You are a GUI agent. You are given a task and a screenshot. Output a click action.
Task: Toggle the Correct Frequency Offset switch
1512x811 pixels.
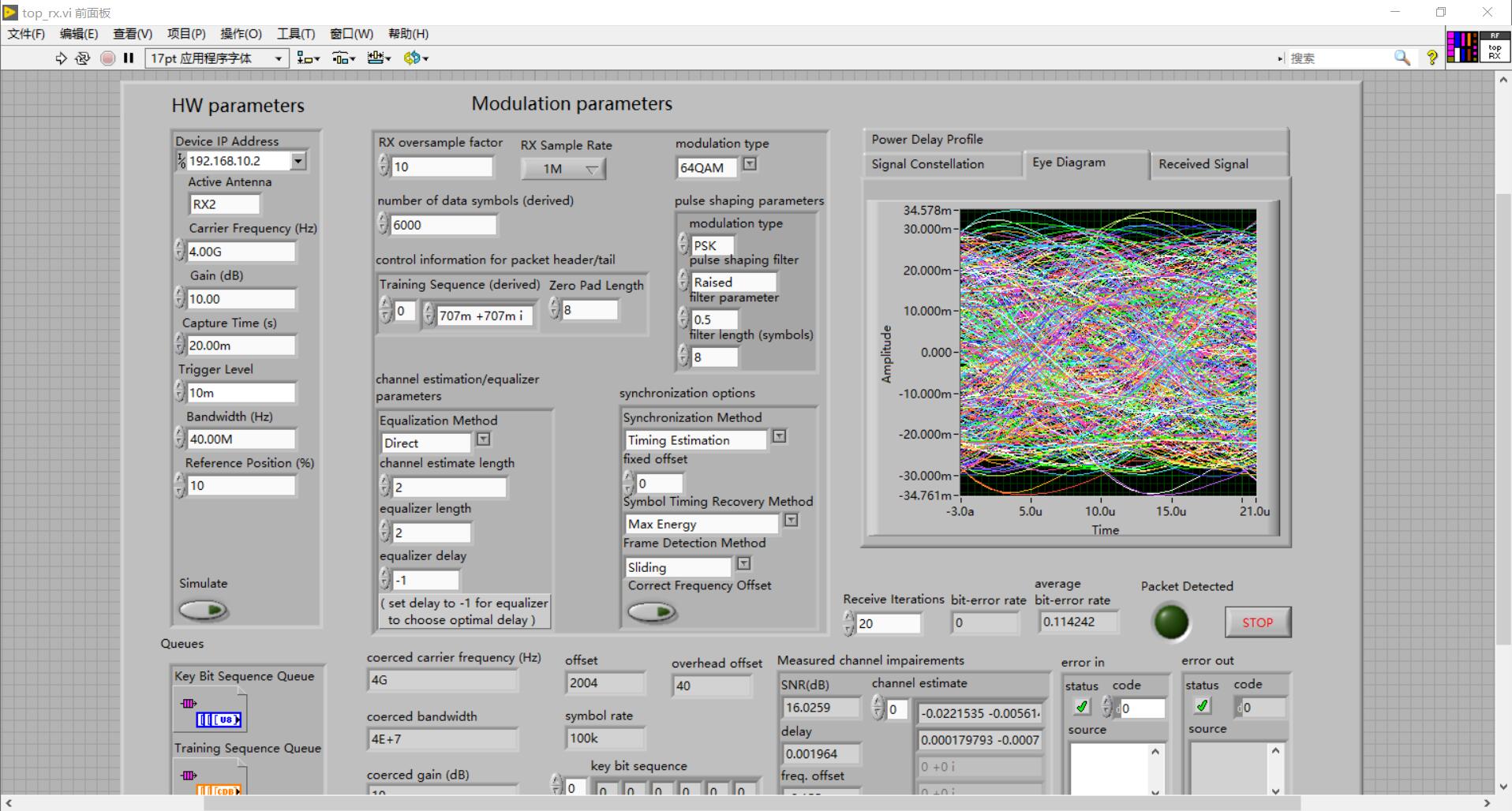pyautogui.click(x=652, y=611)
